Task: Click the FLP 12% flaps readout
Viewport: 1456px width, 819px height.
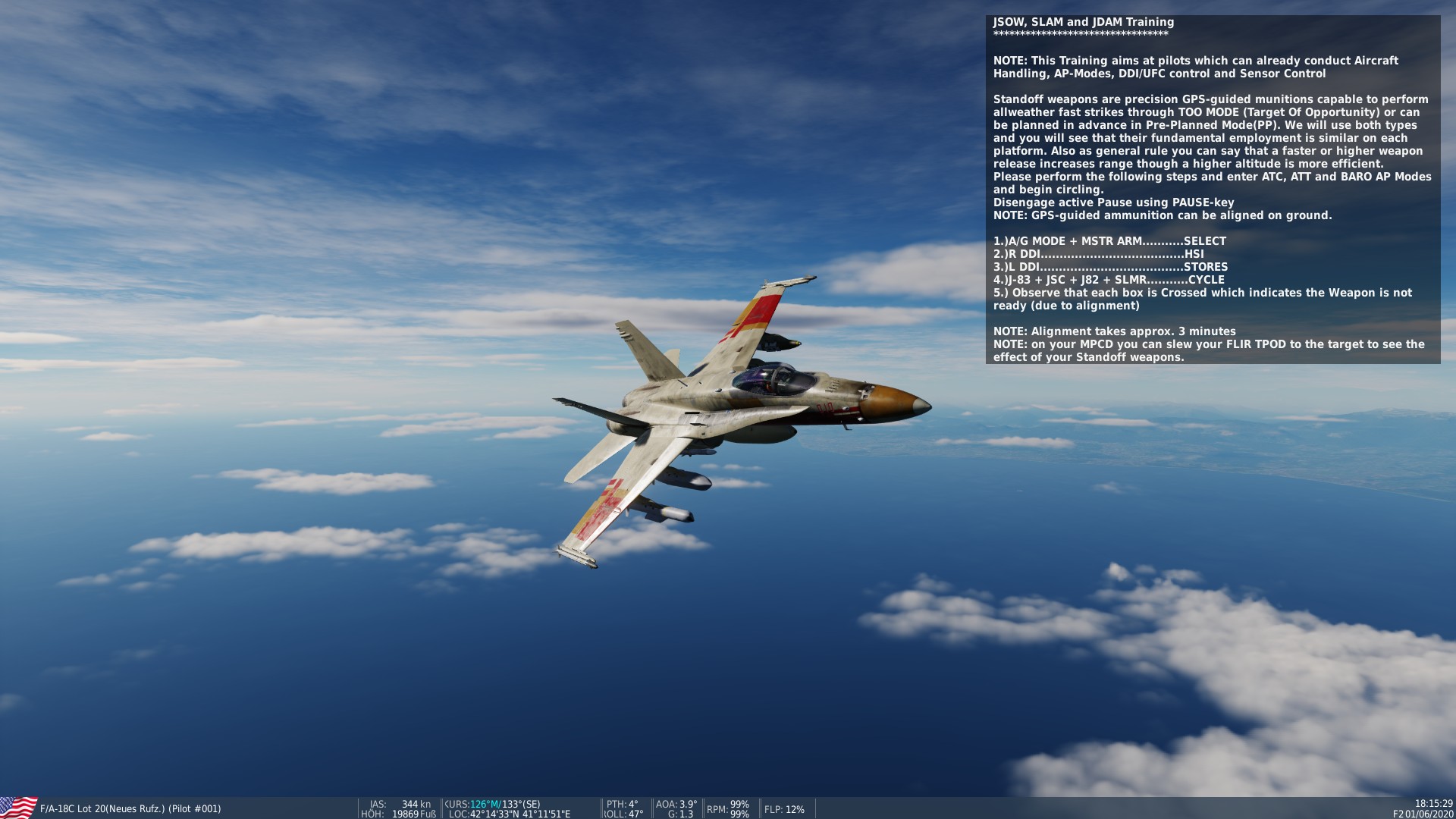Action: [x=784, y=809]
